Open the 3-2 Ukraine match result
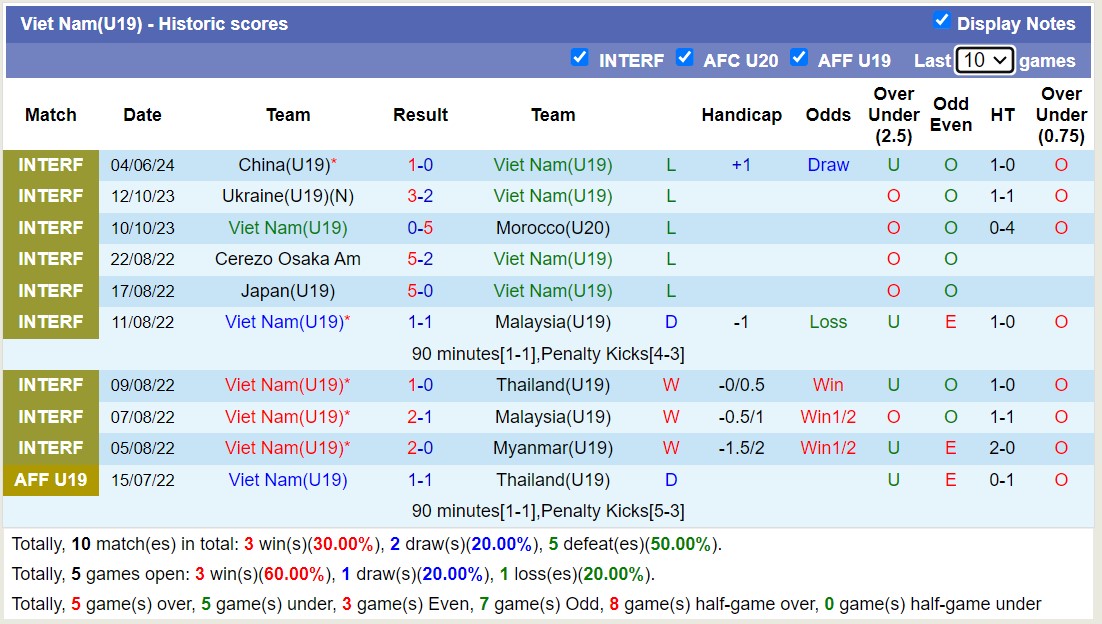The width and height of the screenshot is (1102, 624). pos(420,196)
